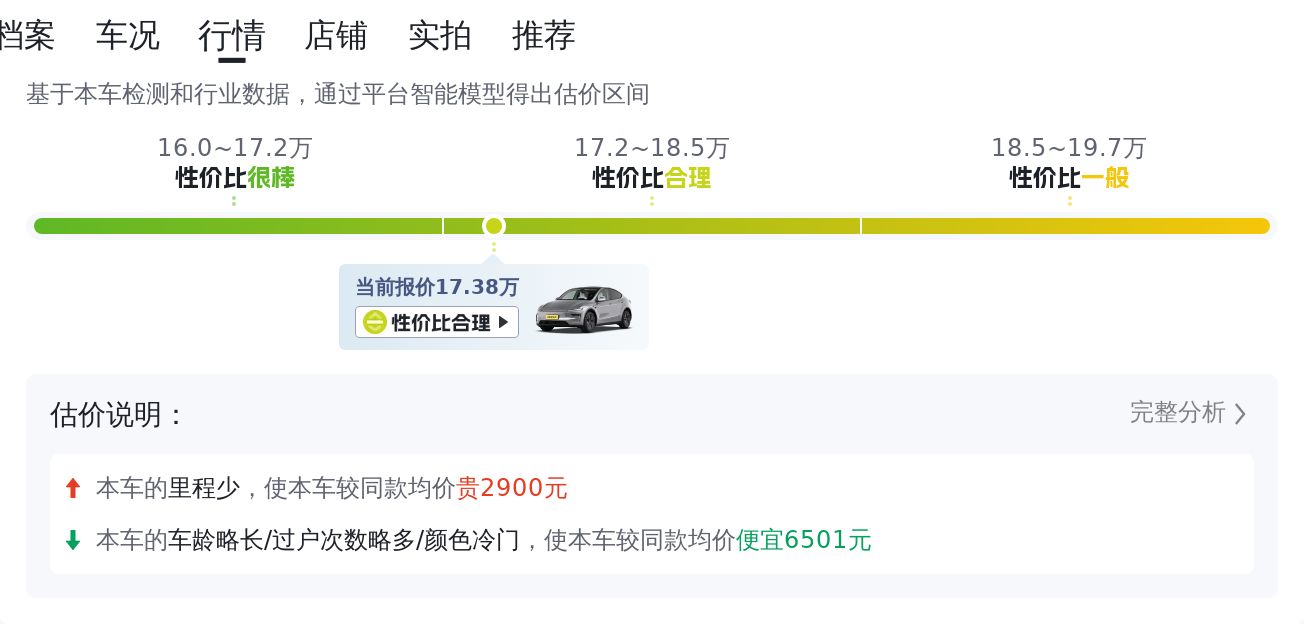Viewport: 1304px width, 624px height.
Task: Click the 性价比很棒 price range label
Action: [x=235, y=178]
